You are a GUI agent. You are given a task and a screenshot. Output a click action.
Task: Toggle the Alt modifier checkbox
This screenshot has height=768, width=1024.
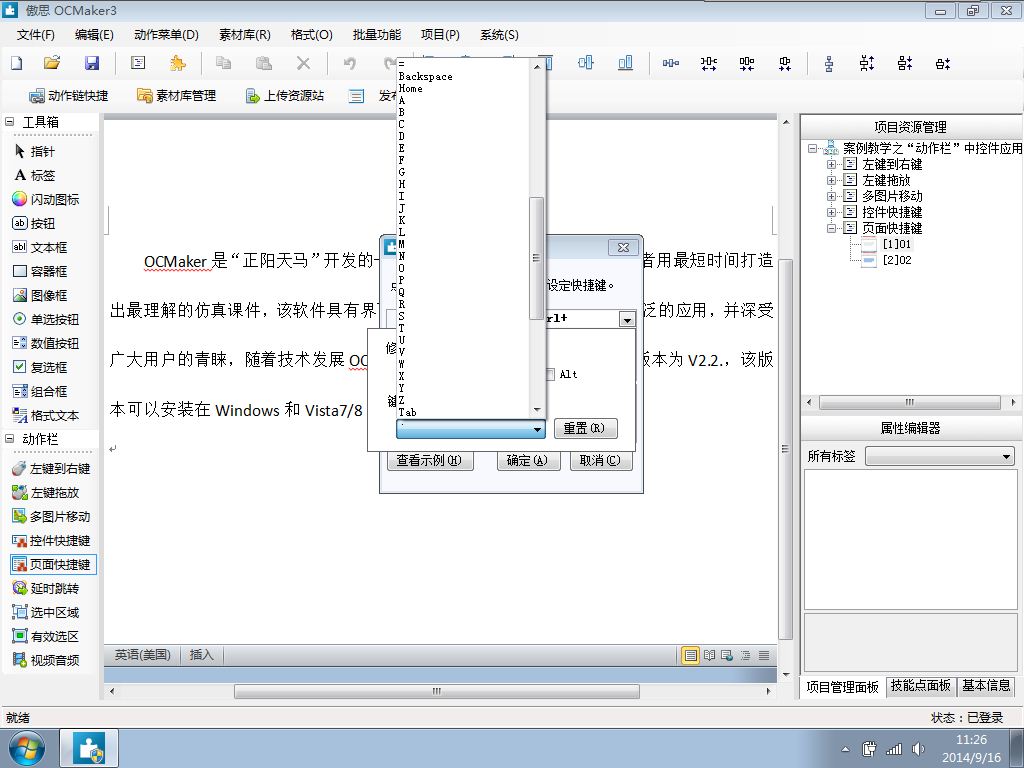pos(550,374)
